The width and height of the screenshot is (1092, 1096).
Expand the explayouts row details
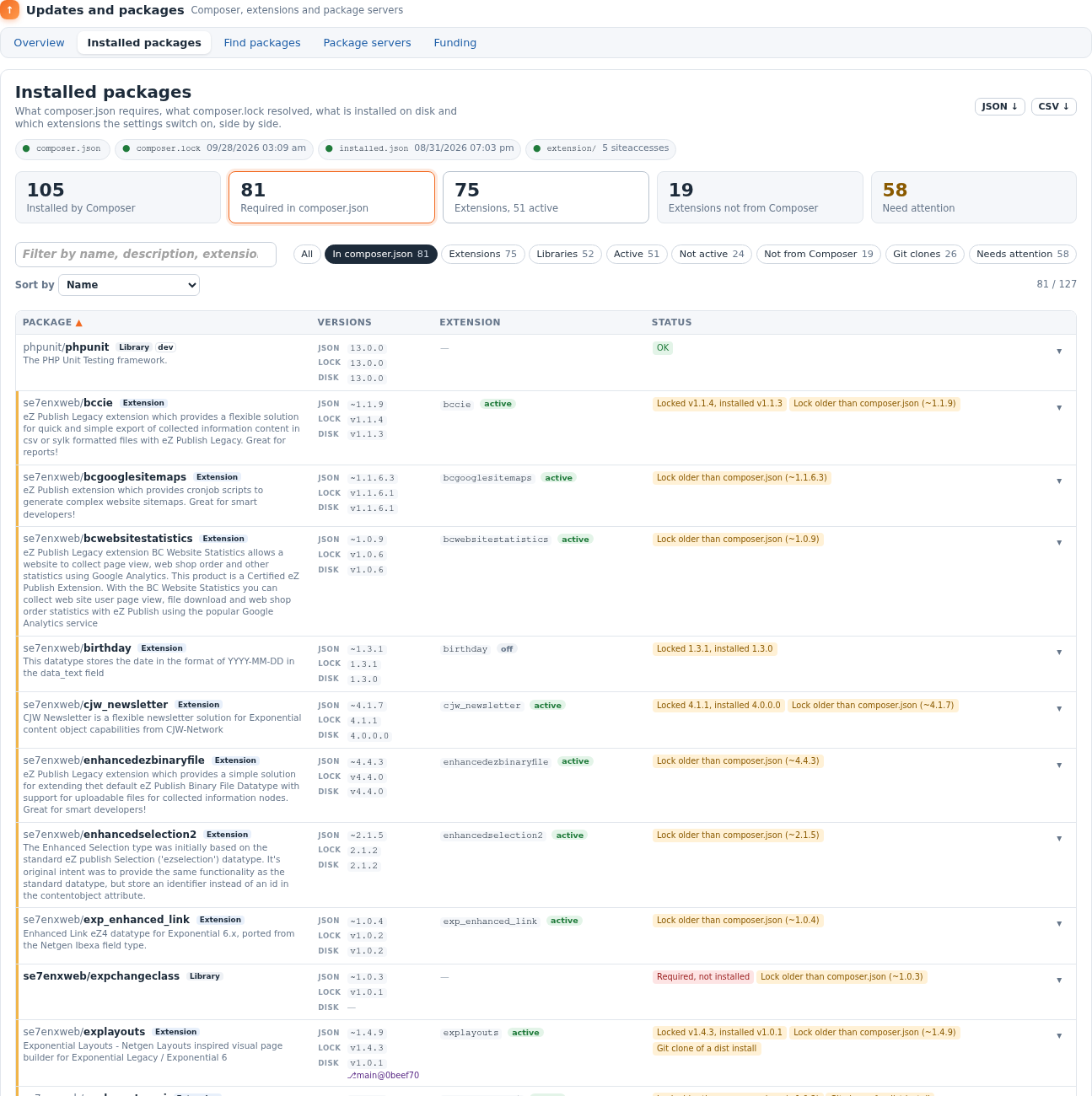(x=1059, y=1036)
